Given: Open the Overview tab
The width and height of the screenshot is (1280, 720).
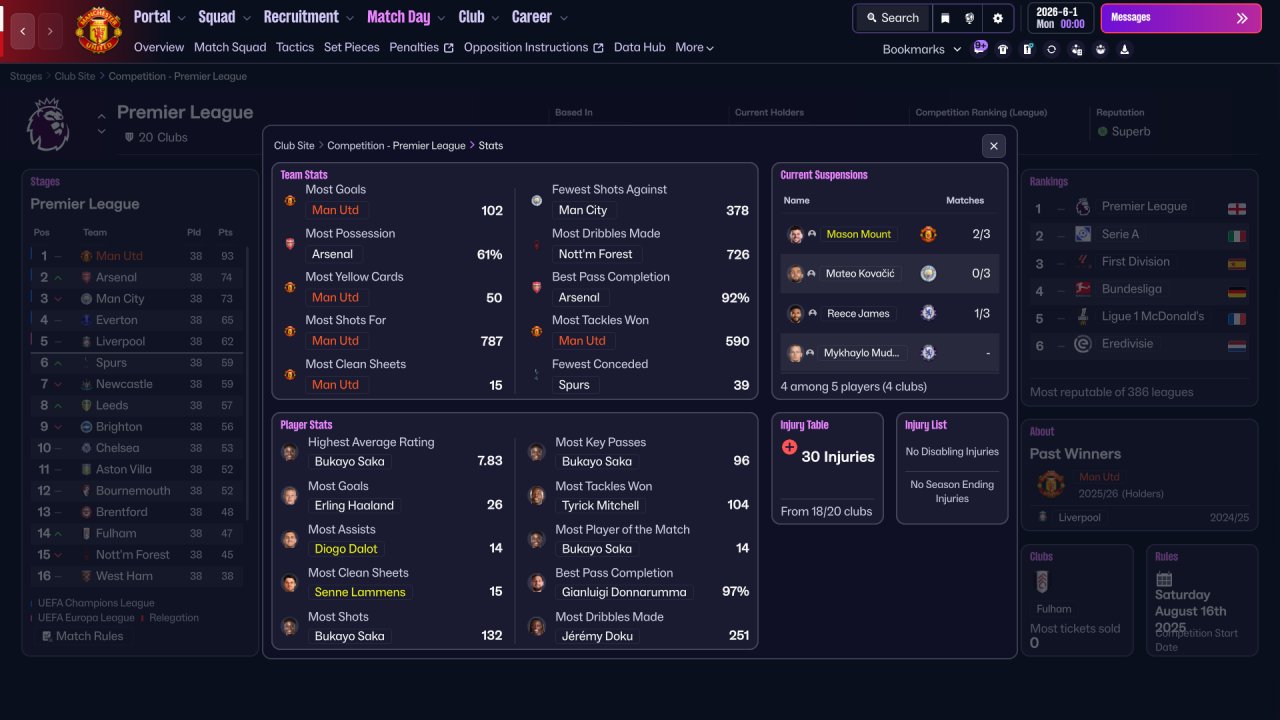Looking at the screenshot, I should click(x=159, y=47).
